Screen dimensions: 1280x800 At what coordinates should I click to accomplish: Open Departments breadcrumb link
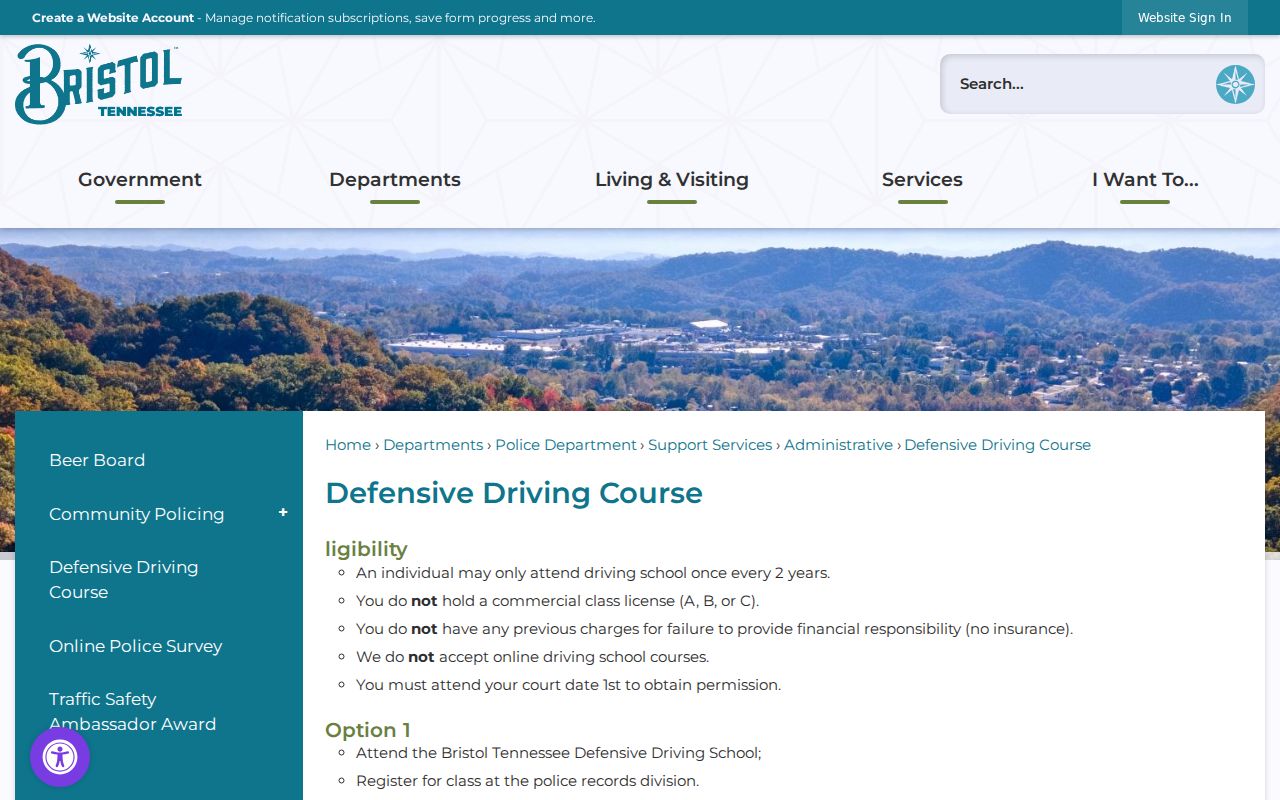click(433, 445)
